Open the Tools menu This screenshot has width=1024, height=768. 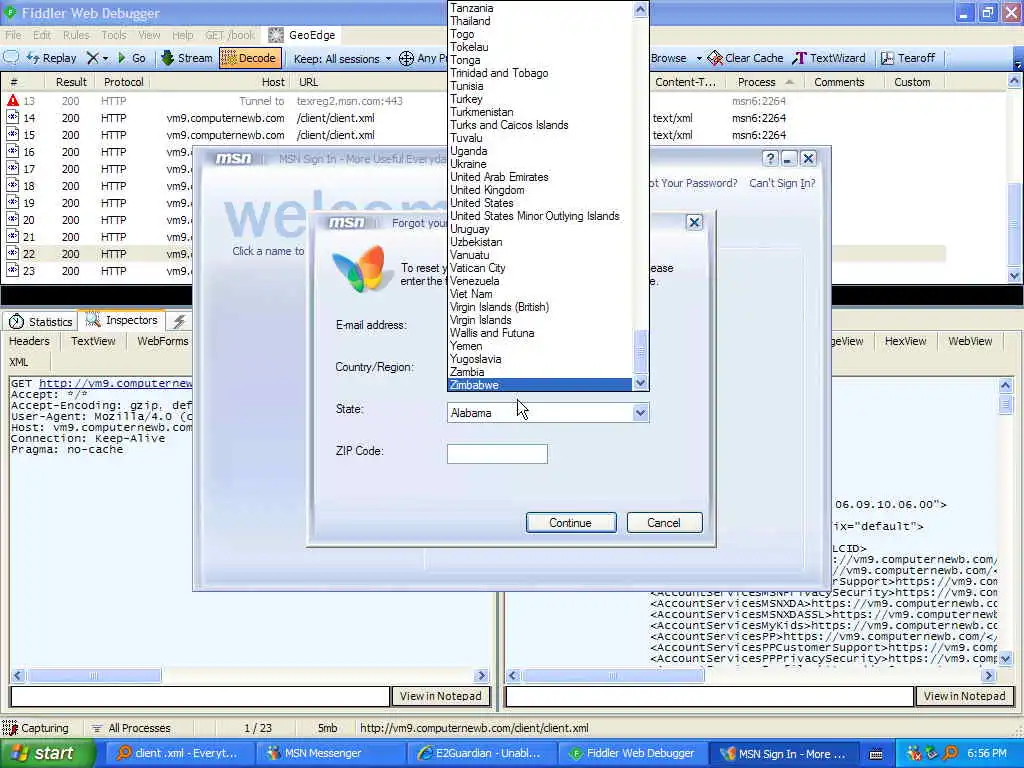click(114, 35)
